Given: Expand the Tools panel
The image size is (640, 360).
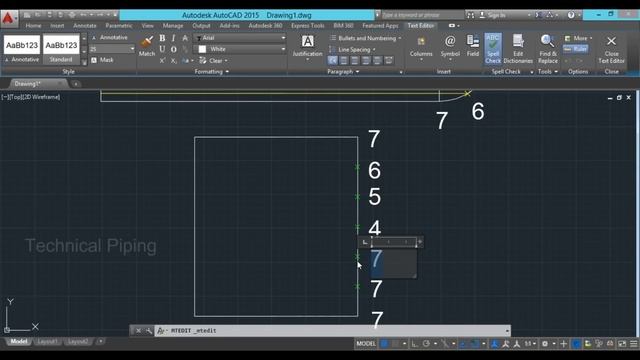Looking at the screenshot, I should tap(548, 71).
